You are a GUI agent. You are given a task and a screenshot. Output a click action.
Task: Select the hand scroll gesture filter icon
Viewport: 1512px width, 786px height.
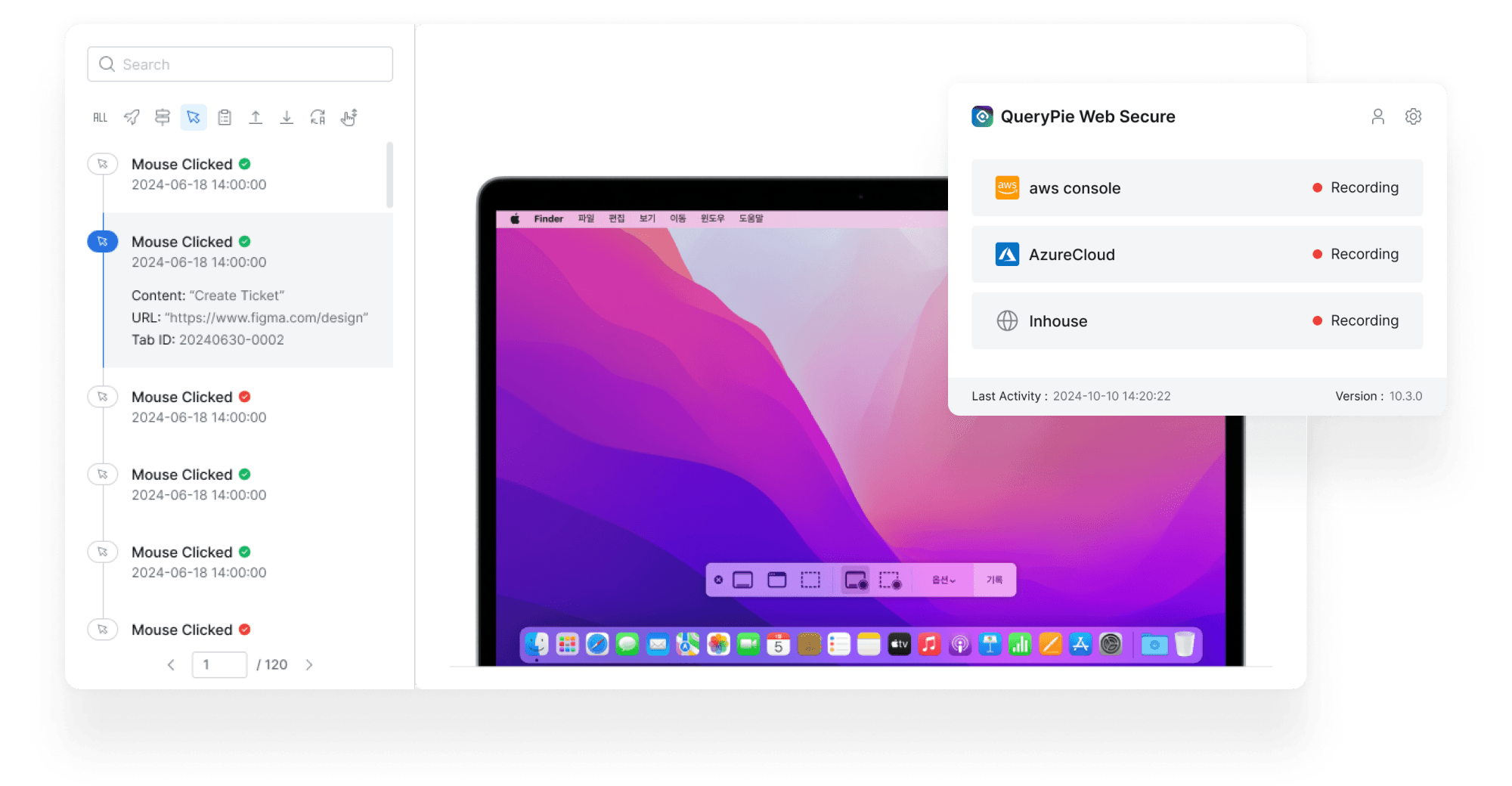click(x=349, y=117)
